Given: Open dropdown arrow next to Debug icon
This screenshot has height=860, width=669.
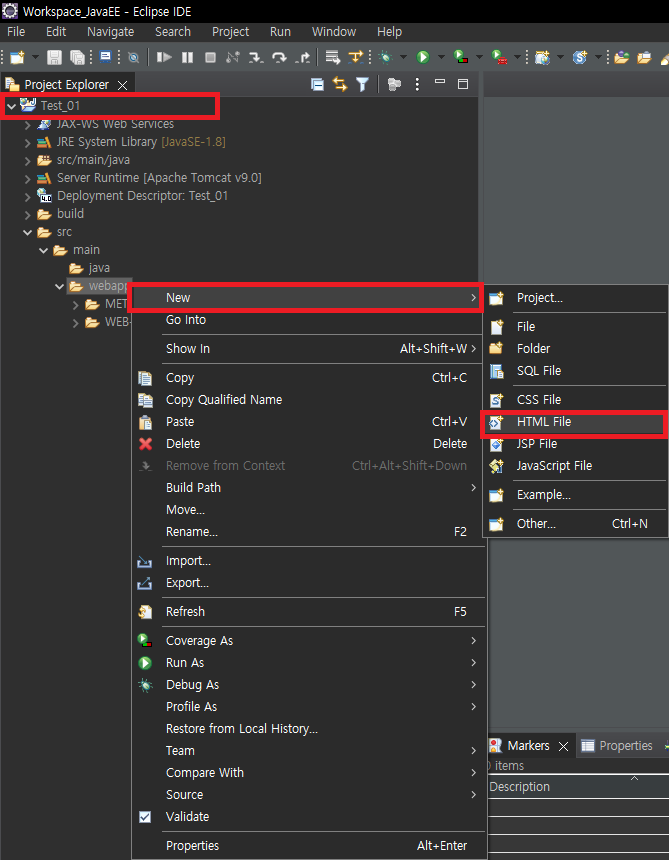Looking at the screenshot, I should [403, 57].
